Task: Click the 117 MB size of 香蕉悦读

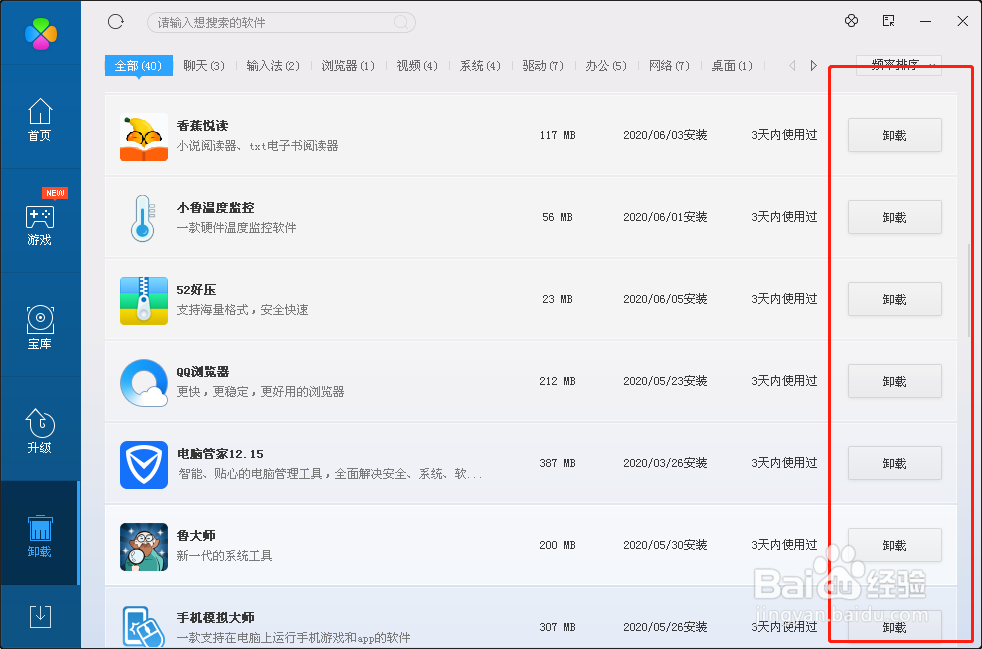Action: click(557, 135)
